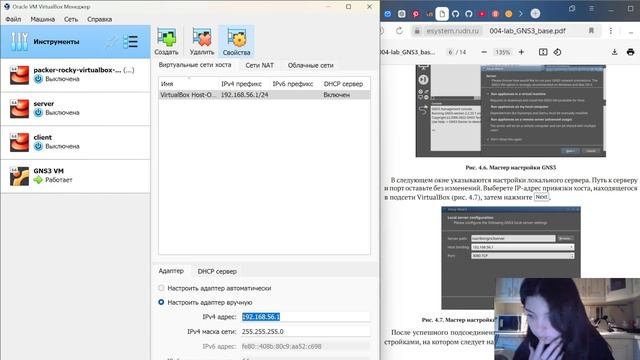Rotate the PDF document
The image size is (640, 360).
pos(558,52)
